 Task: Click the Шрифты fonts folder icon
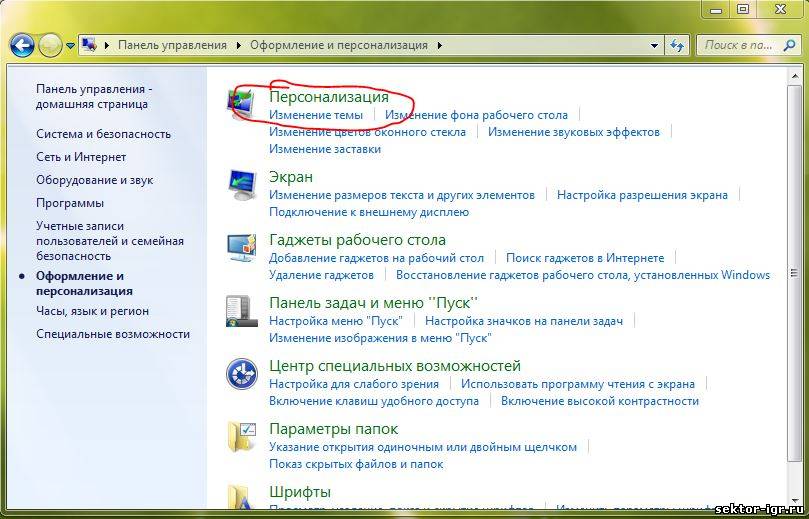(x=241, y=497)
